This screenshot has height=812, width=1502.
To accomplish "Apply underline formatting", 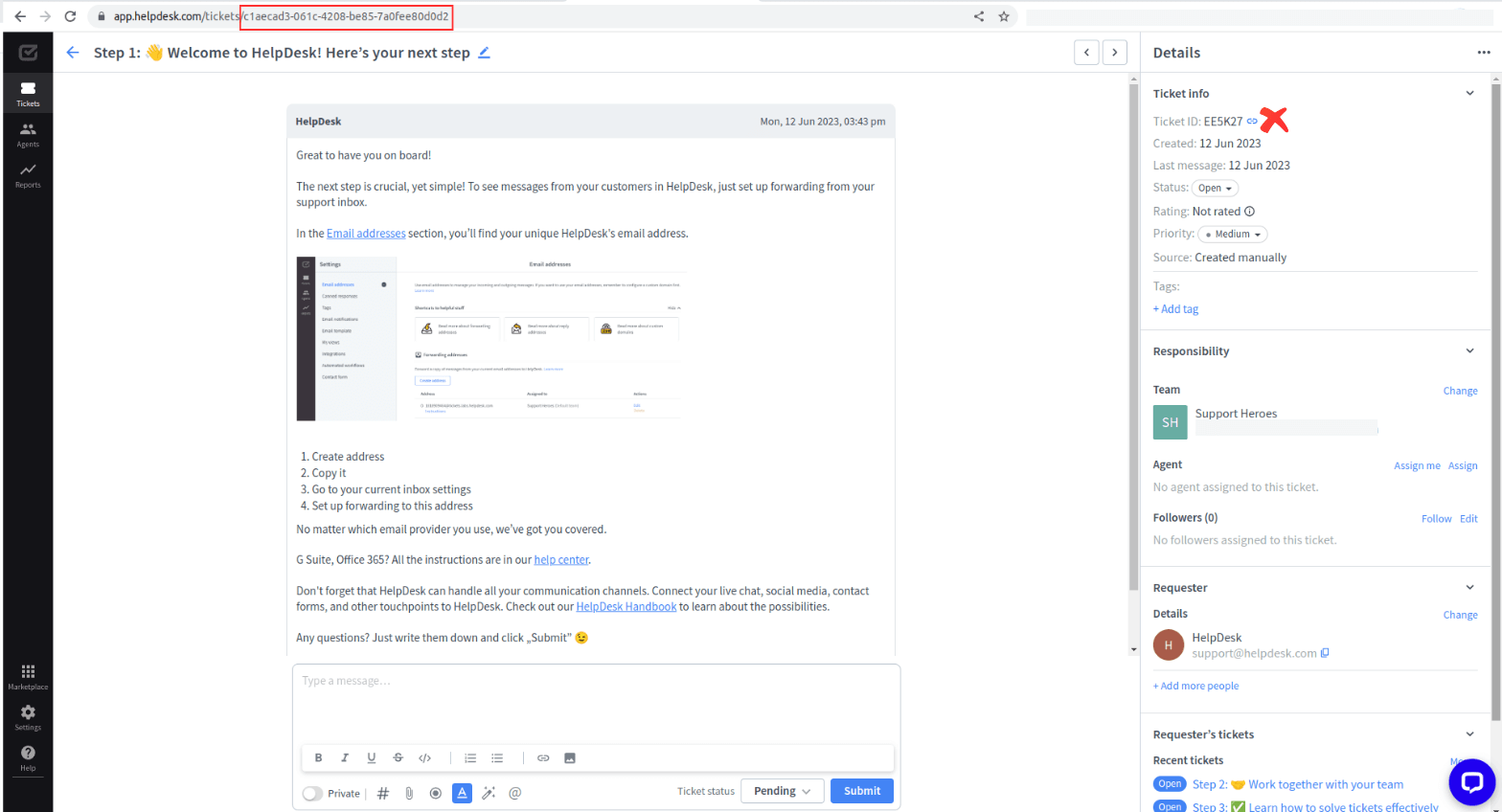I will coord(372,758).
